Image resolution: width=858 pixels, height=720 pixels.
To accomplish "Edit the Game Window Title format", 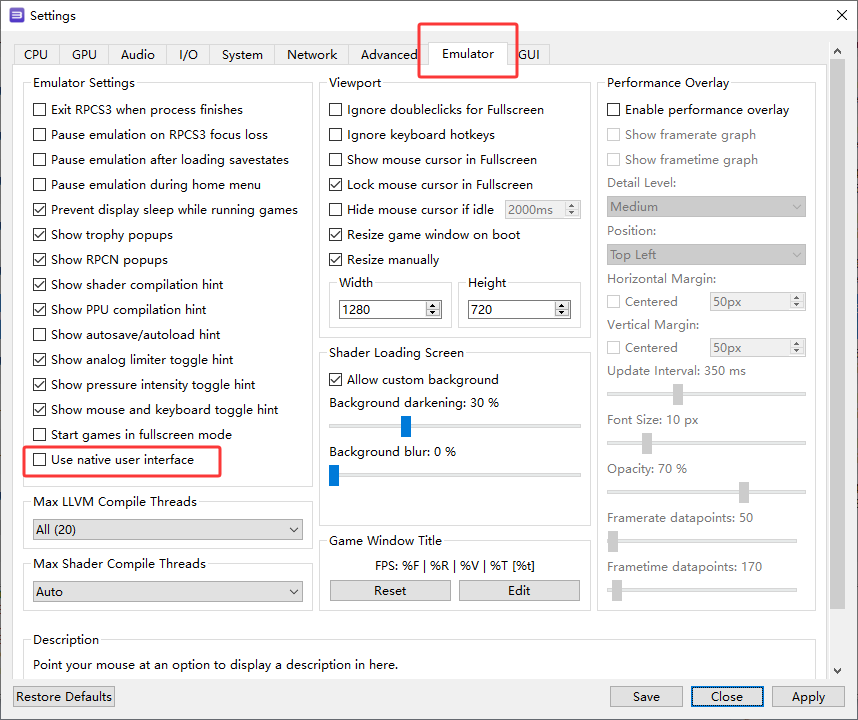I will click(519, 591).
